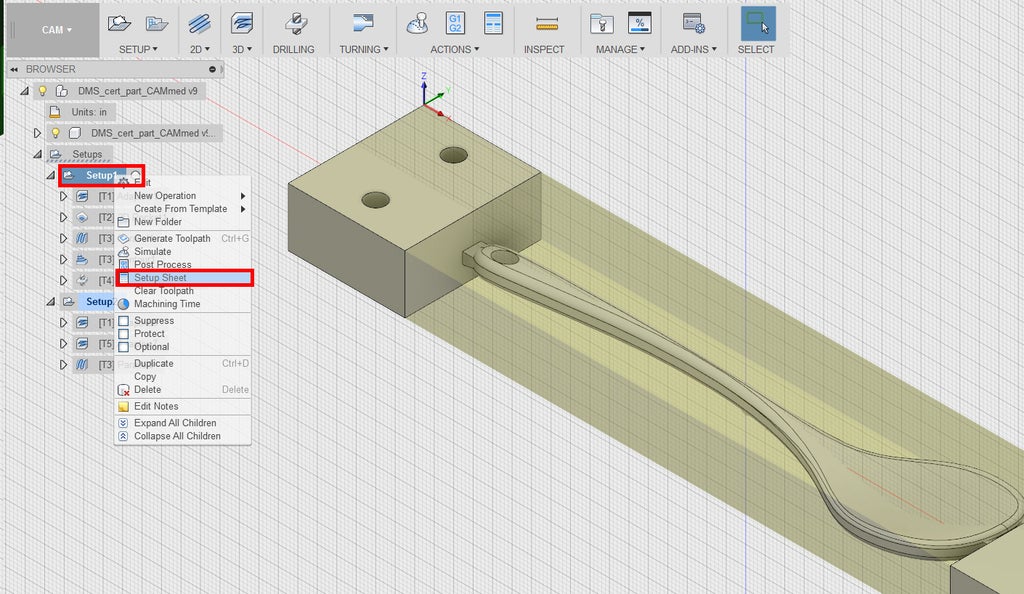The width and height of the screenshot is (1024, 594).
Task: Click the Setups folder icon
Action: [56, 155]
